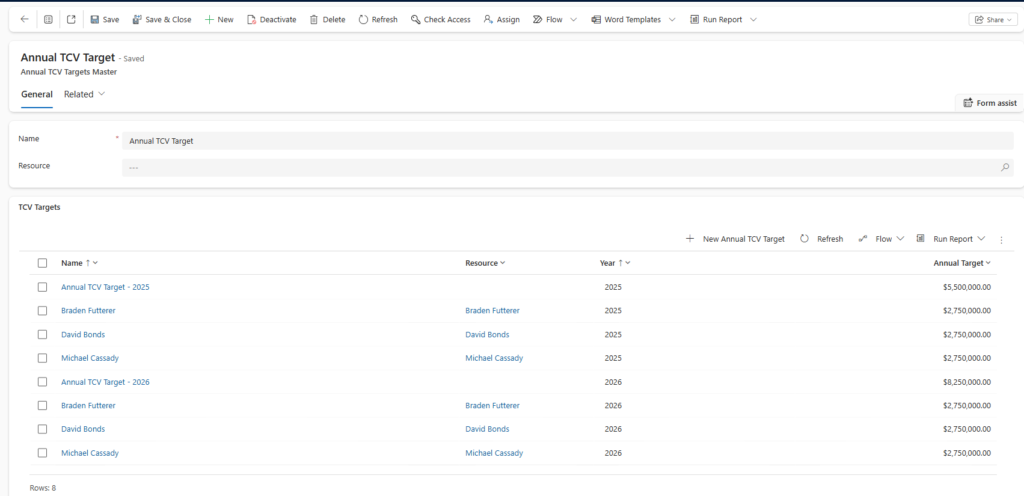Open the subgrid more commands ellipsis

(1001, 240)
